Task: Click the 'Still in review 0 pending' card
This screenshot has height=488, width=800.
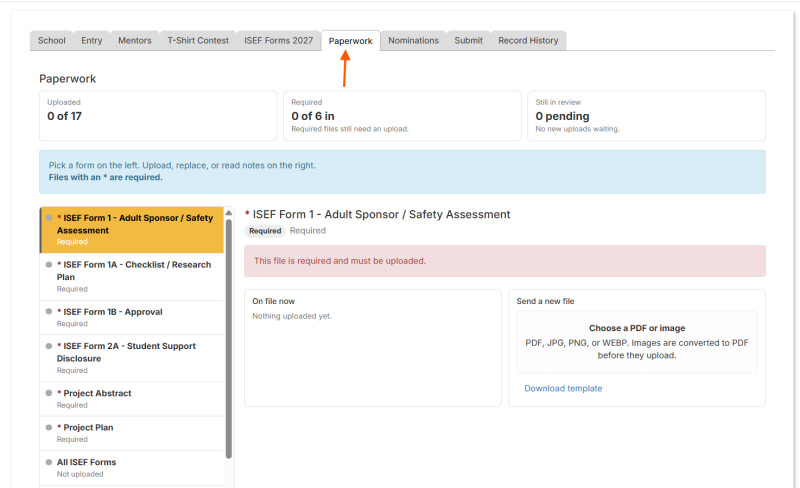Action: (646, 116)
